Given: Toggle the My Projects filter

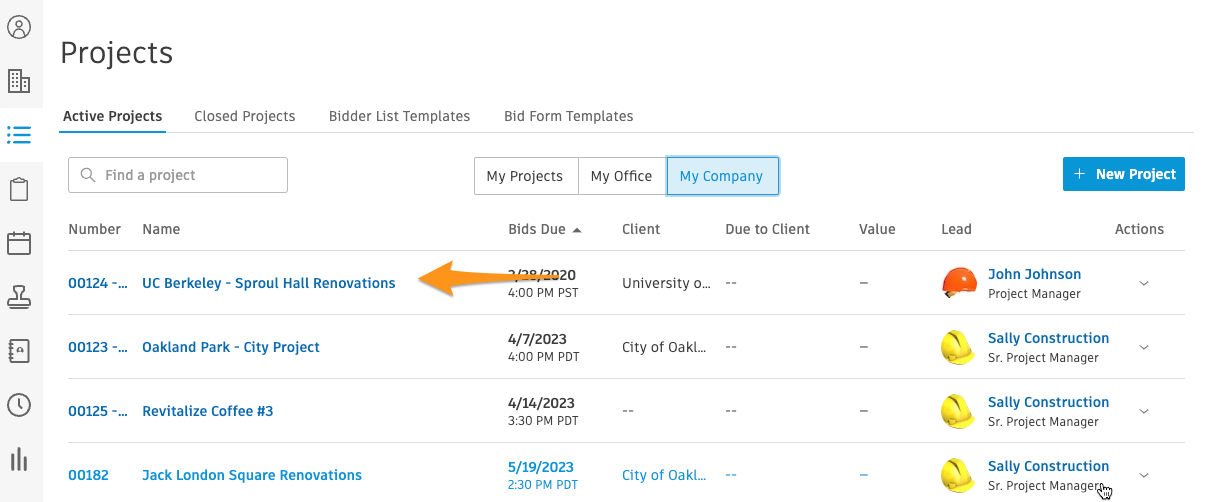Looking at the screenshot, I should click(525, 176).
